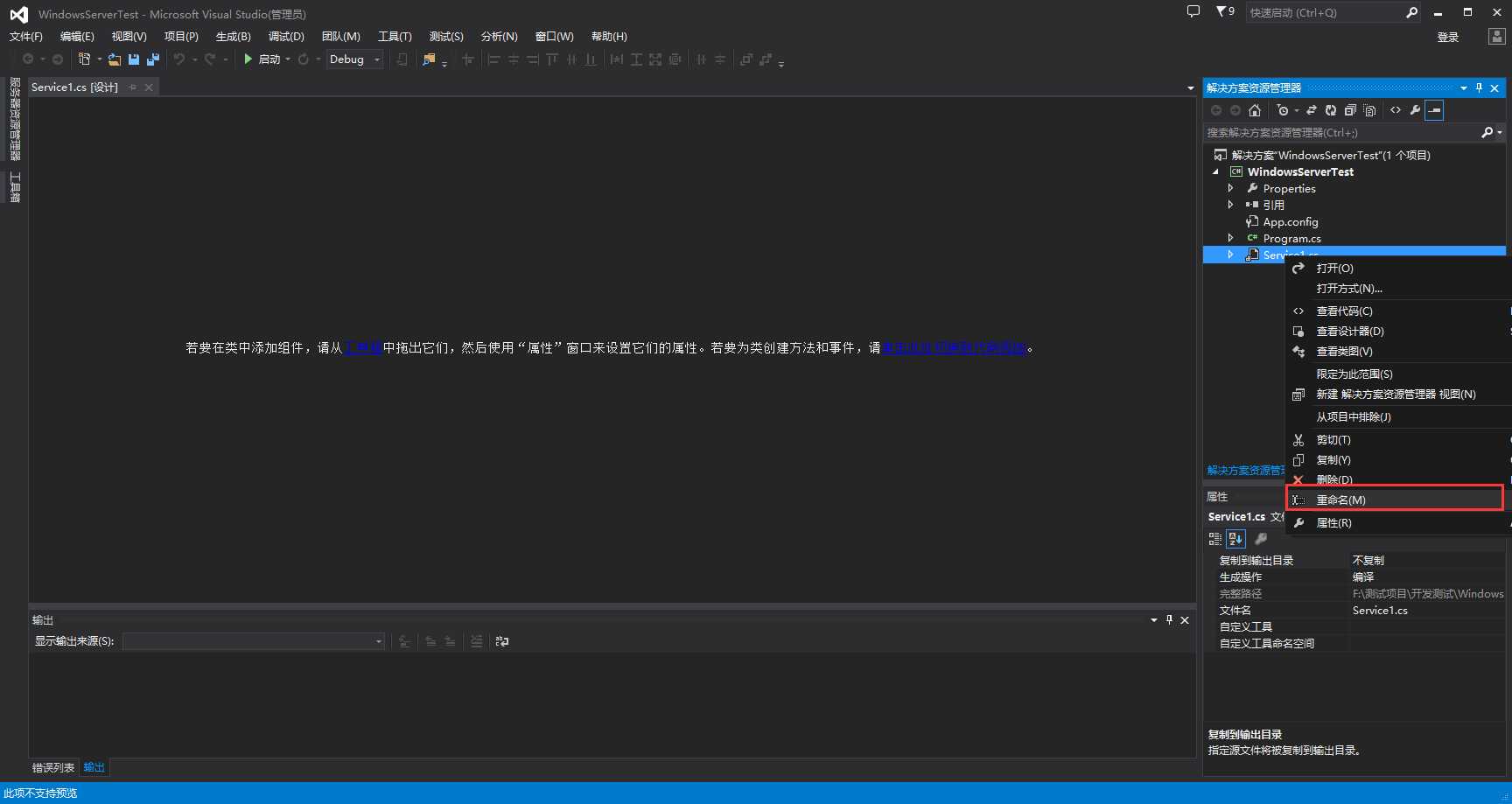1512x804 pixels.
Task: Choose 重命名(M) from context menu
Action: click(x=1395, y=500)
